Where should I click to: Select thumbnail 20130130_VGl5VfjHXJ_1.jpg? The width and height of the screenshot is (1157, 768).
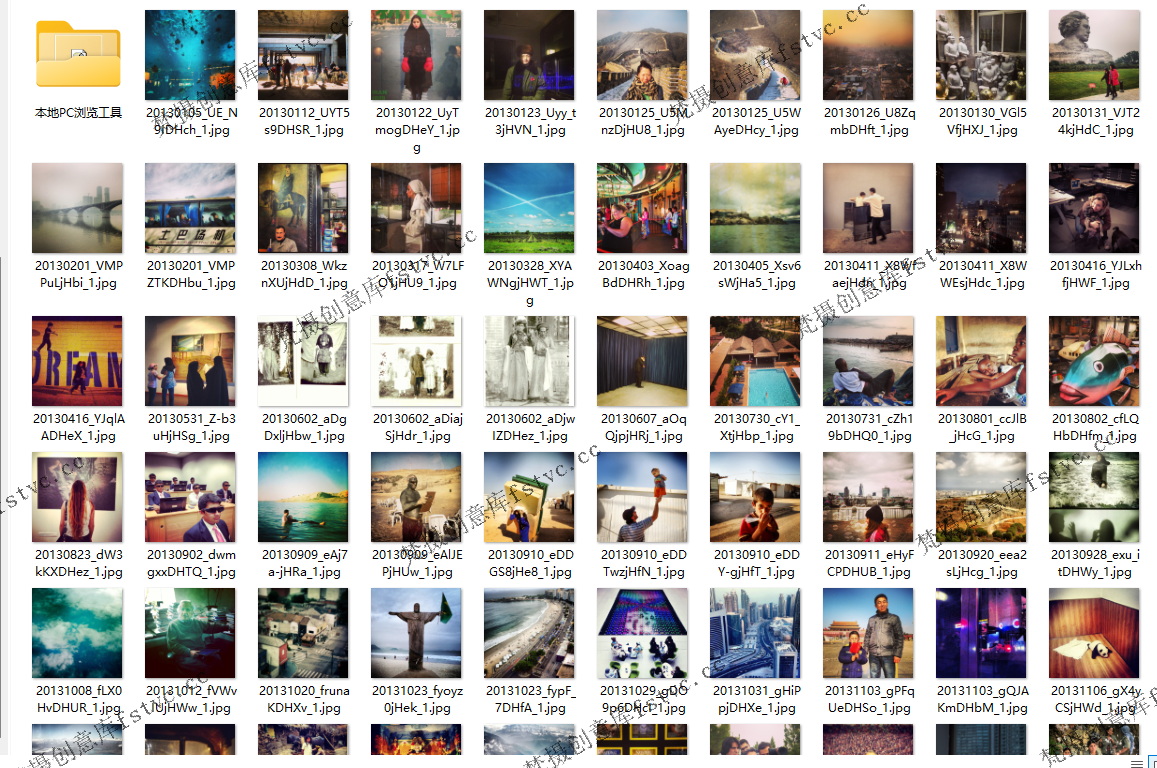[981, 55]
